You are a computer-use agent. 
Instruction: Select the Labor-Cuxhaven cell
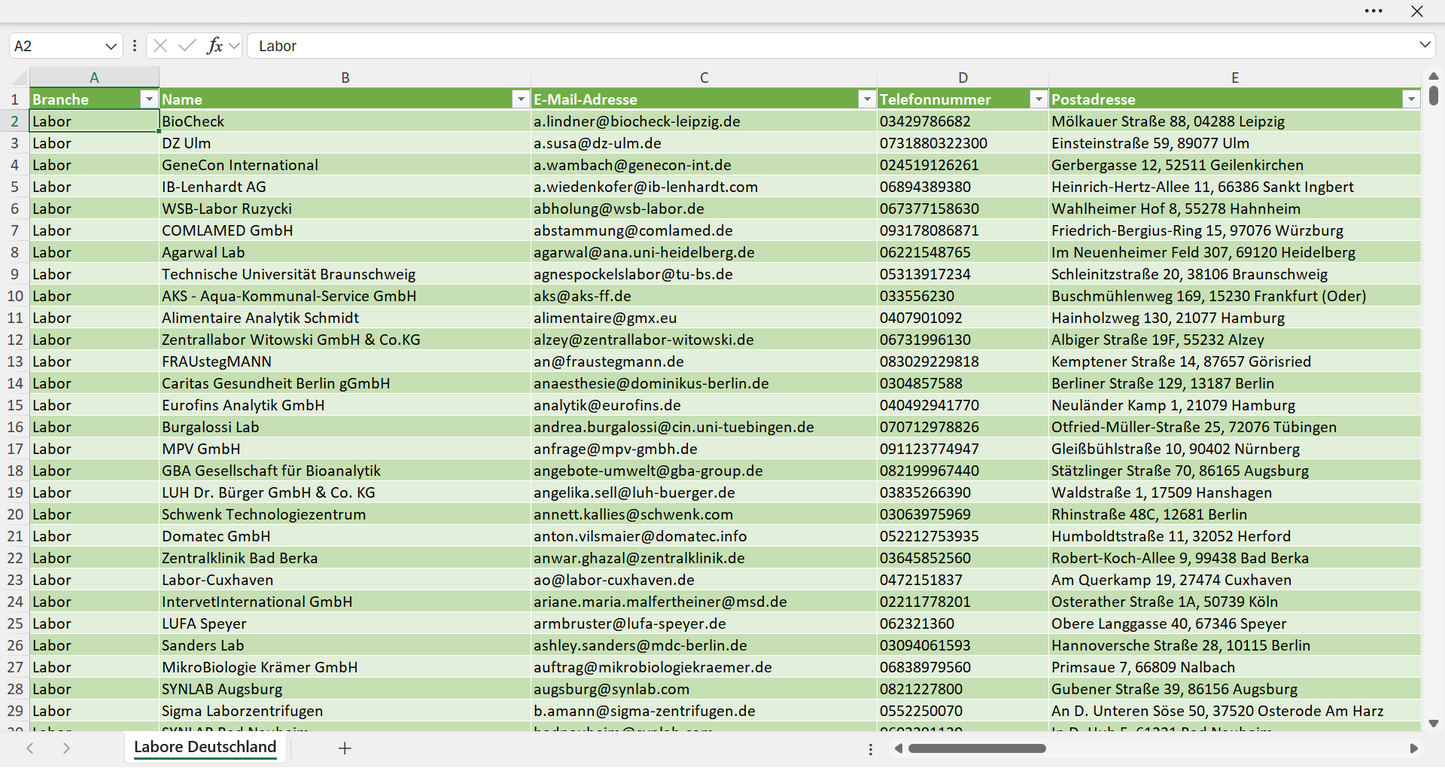(x=345, y=580)
